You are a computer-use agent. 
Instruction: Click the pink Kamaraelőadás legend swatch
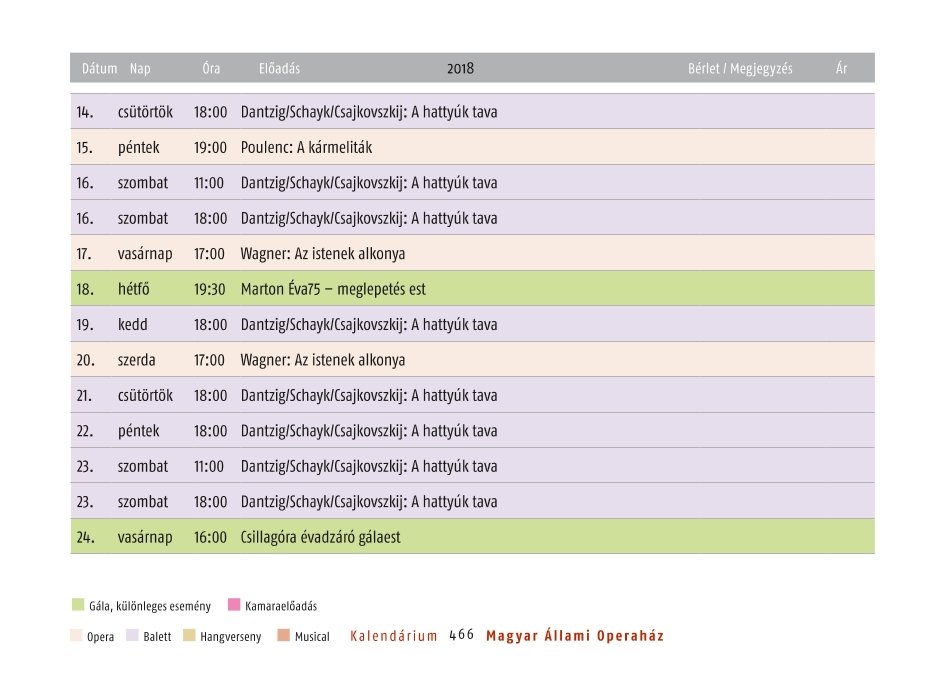pyautogui.click(x=234, y=604)
